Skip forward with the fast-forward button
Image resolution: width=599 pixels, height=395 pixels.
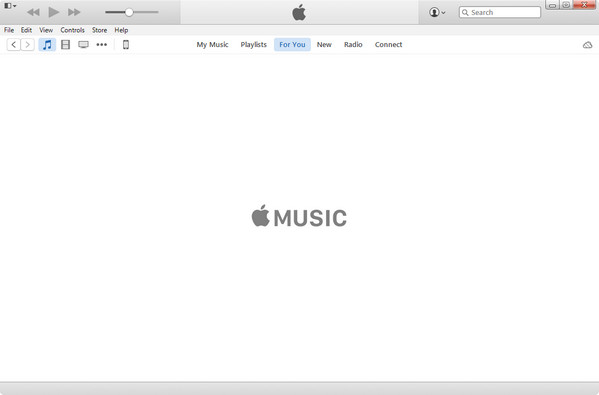(74, 12)
